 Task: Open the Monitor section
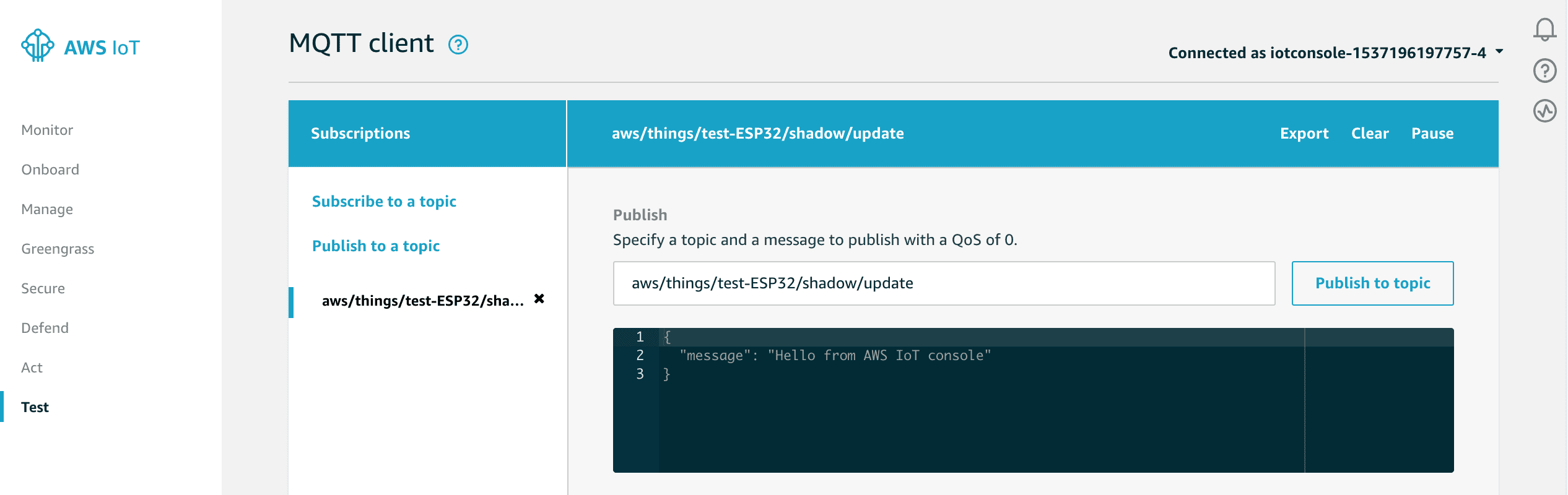(x=47, y=130)
